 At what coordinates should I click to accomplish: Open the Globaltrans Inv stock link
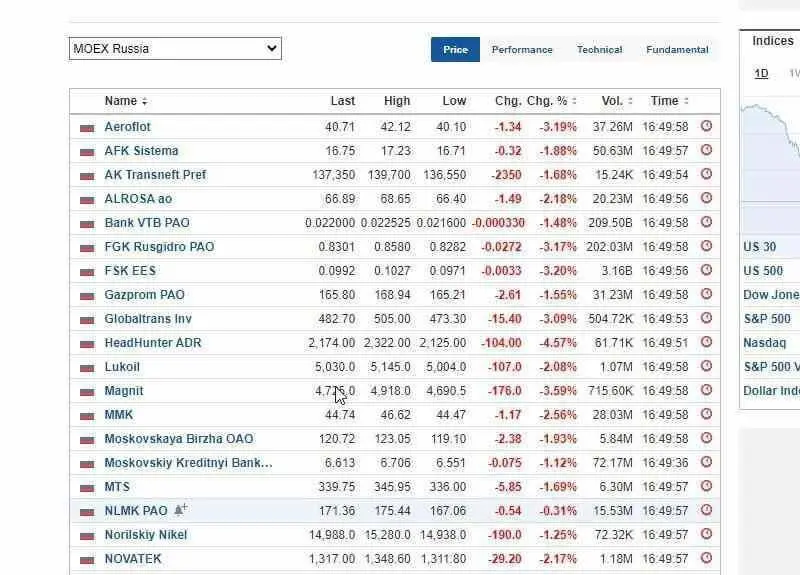148,318
